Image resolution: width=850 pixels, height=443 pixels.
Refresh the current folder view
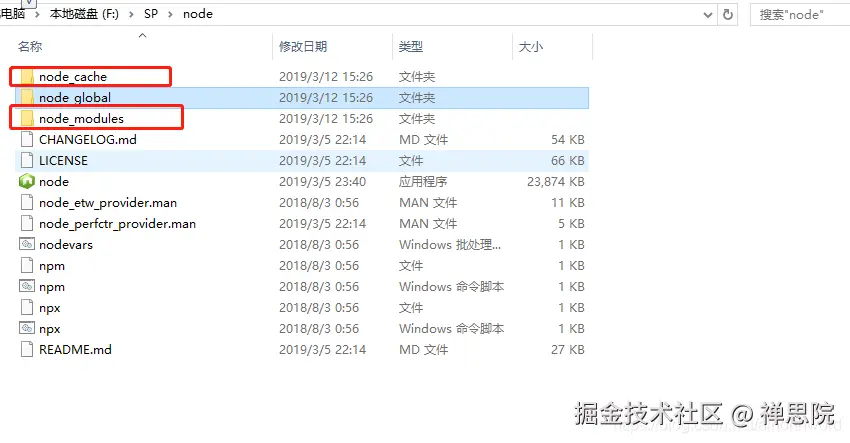(727, 15)
